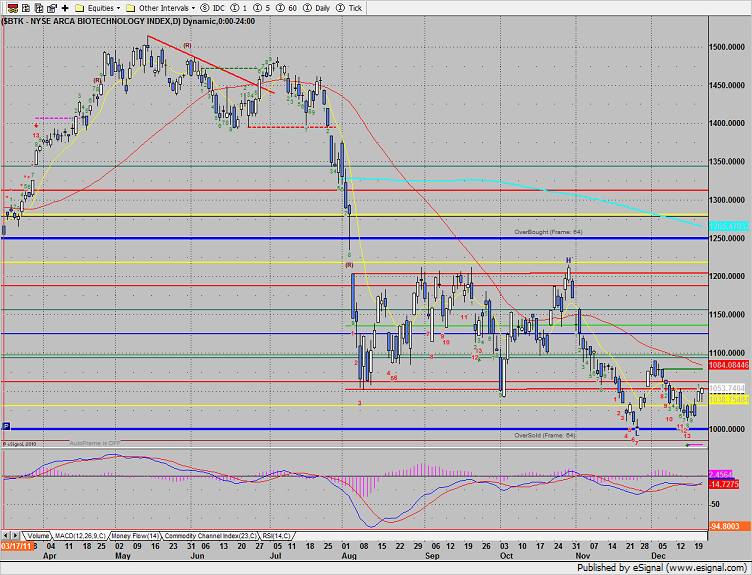Click the red -14.7275 MACD value label
This screenshot has width=752, height=575.
[724, 484]
